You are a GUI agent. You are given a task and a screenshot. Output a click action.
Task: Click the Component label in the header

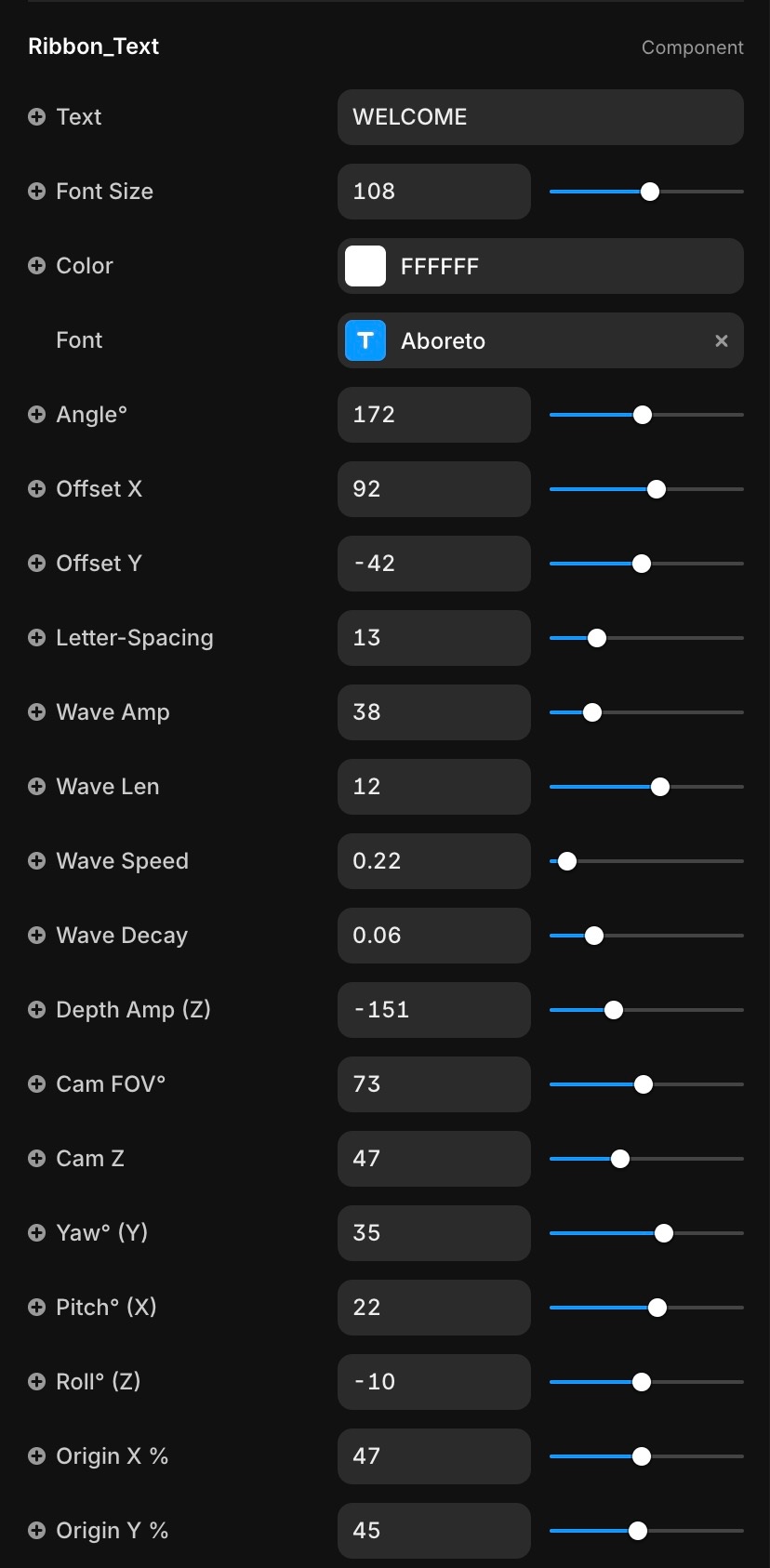pos(692,47)
